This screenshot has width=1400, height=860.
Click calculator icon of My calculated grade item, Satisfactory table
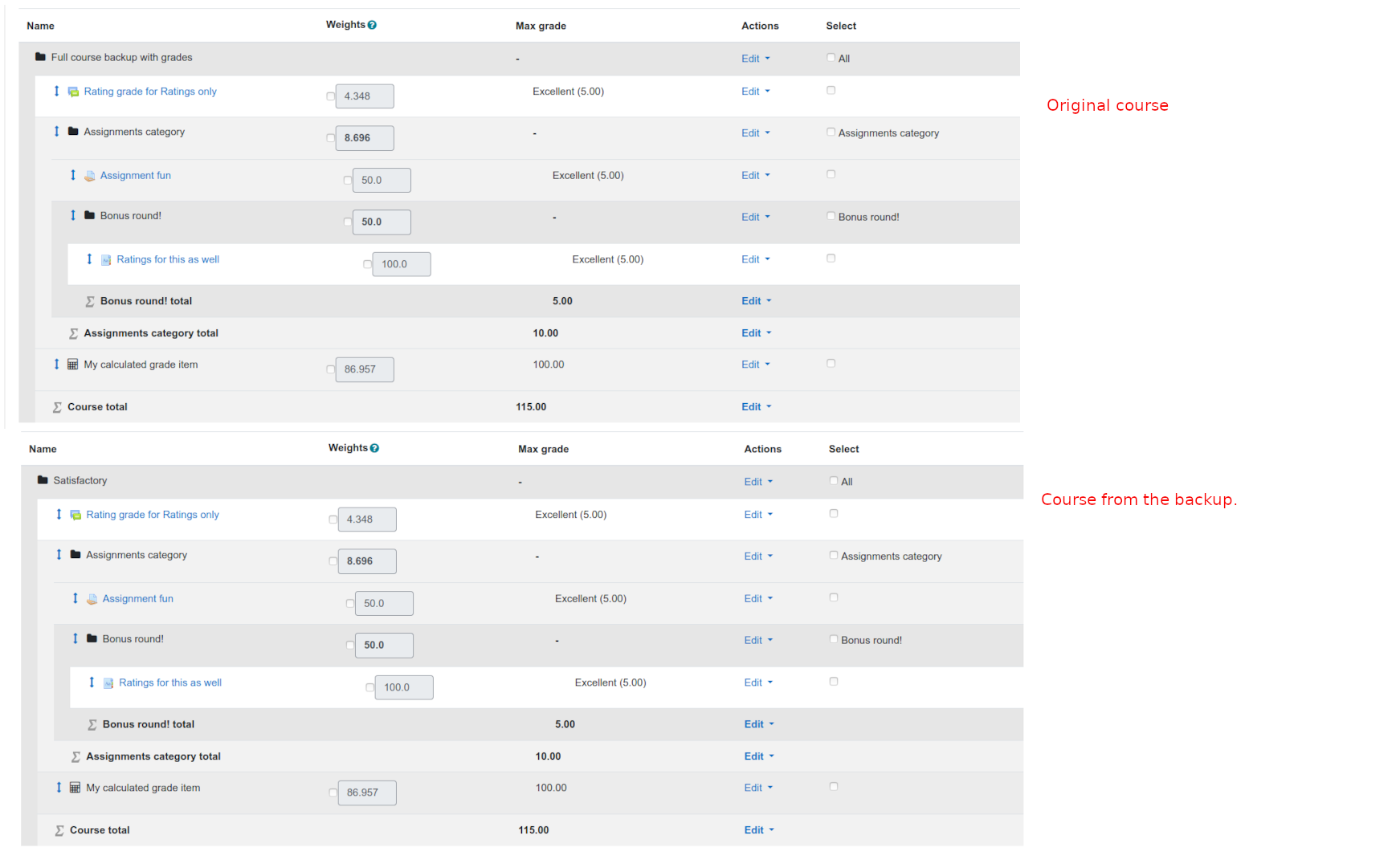click(76, 788)
